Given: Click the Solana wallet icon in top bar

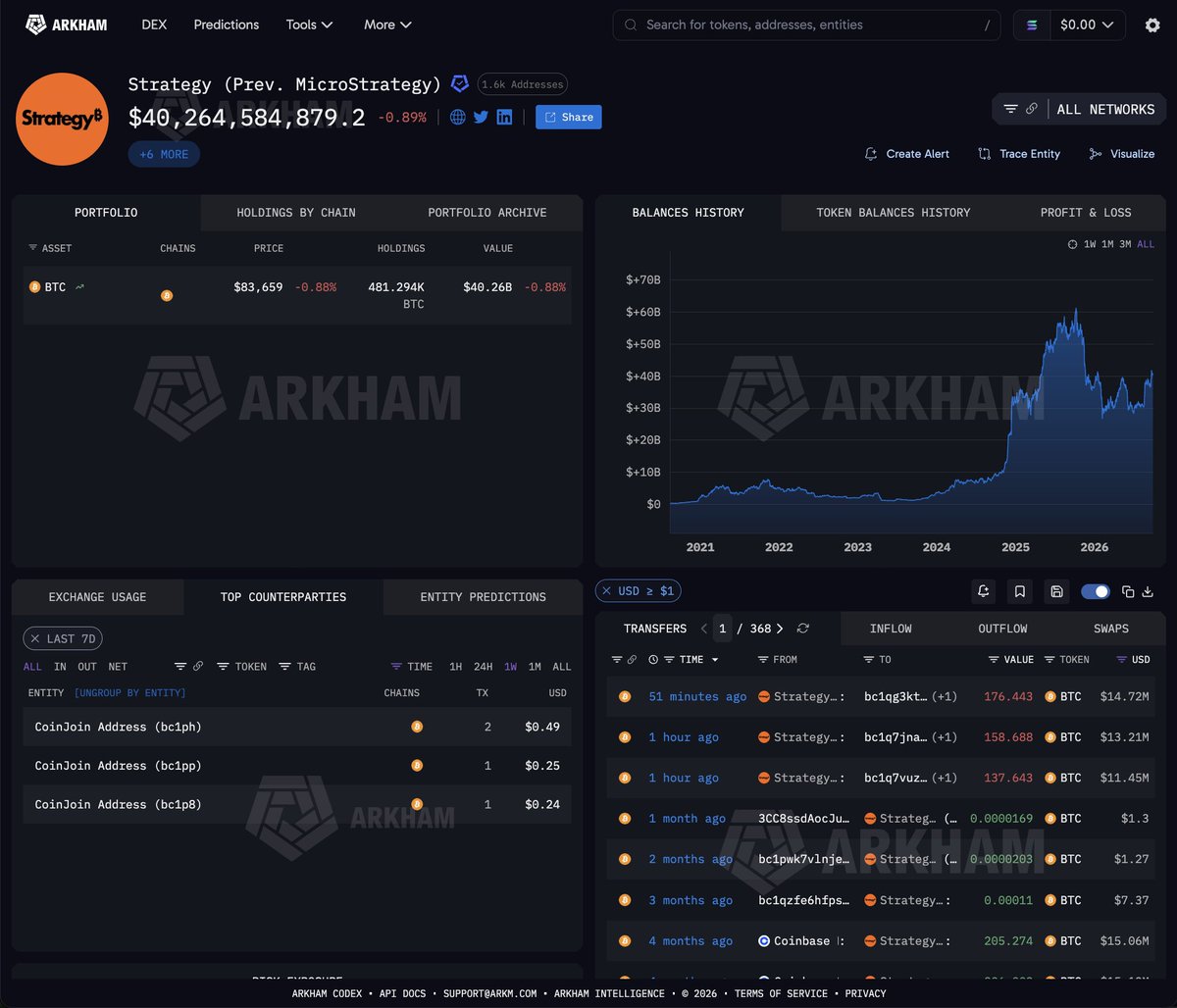Looking at the screenshot, I should [1032, 25].
